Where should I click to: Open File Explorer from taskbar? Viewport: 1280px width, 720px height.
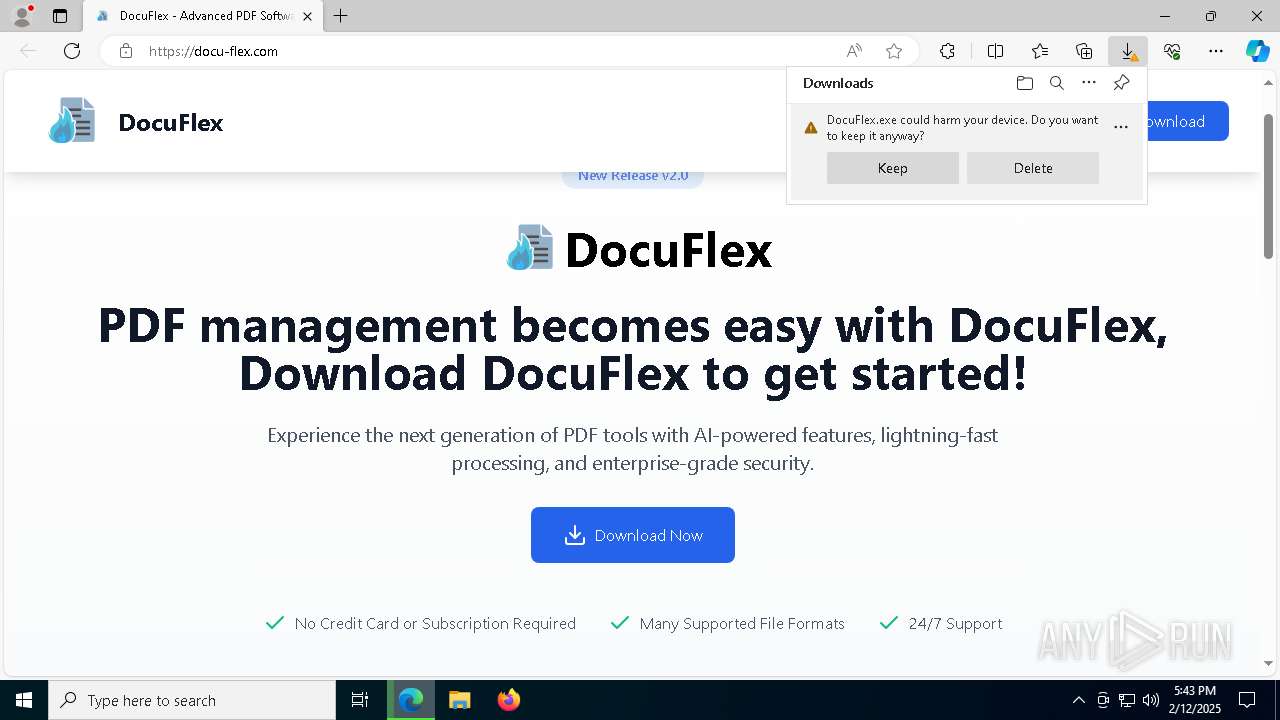(x=459, y=700)
